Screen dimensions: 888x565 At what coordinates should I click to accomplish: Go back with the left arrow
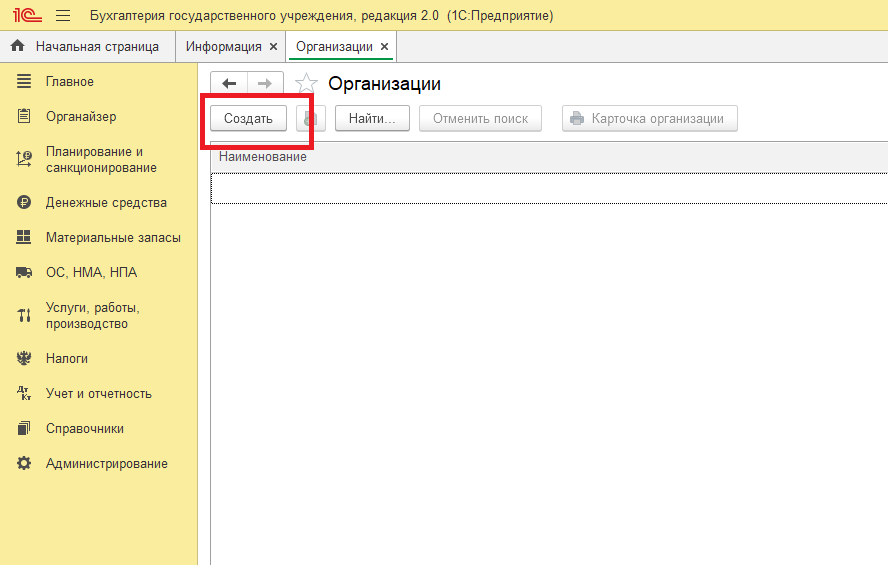pyautogui.click(x=229, y=84)
